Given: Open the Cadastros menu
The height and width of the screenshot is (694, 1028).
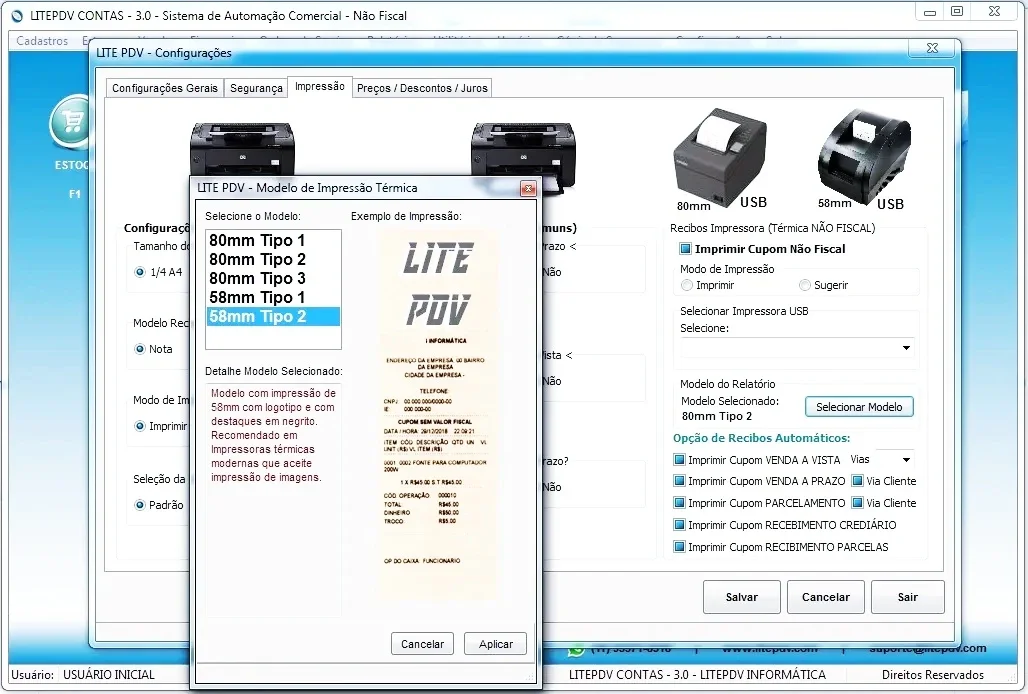Looking at the screenshot, I should [x=42, y=41].
